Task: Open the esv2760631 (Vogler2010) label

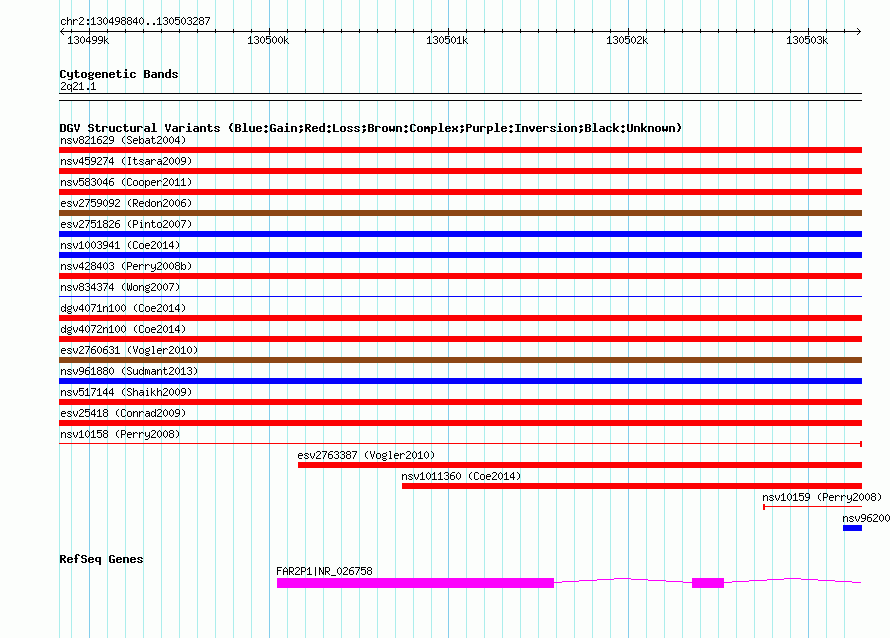Action: point(129,350)
